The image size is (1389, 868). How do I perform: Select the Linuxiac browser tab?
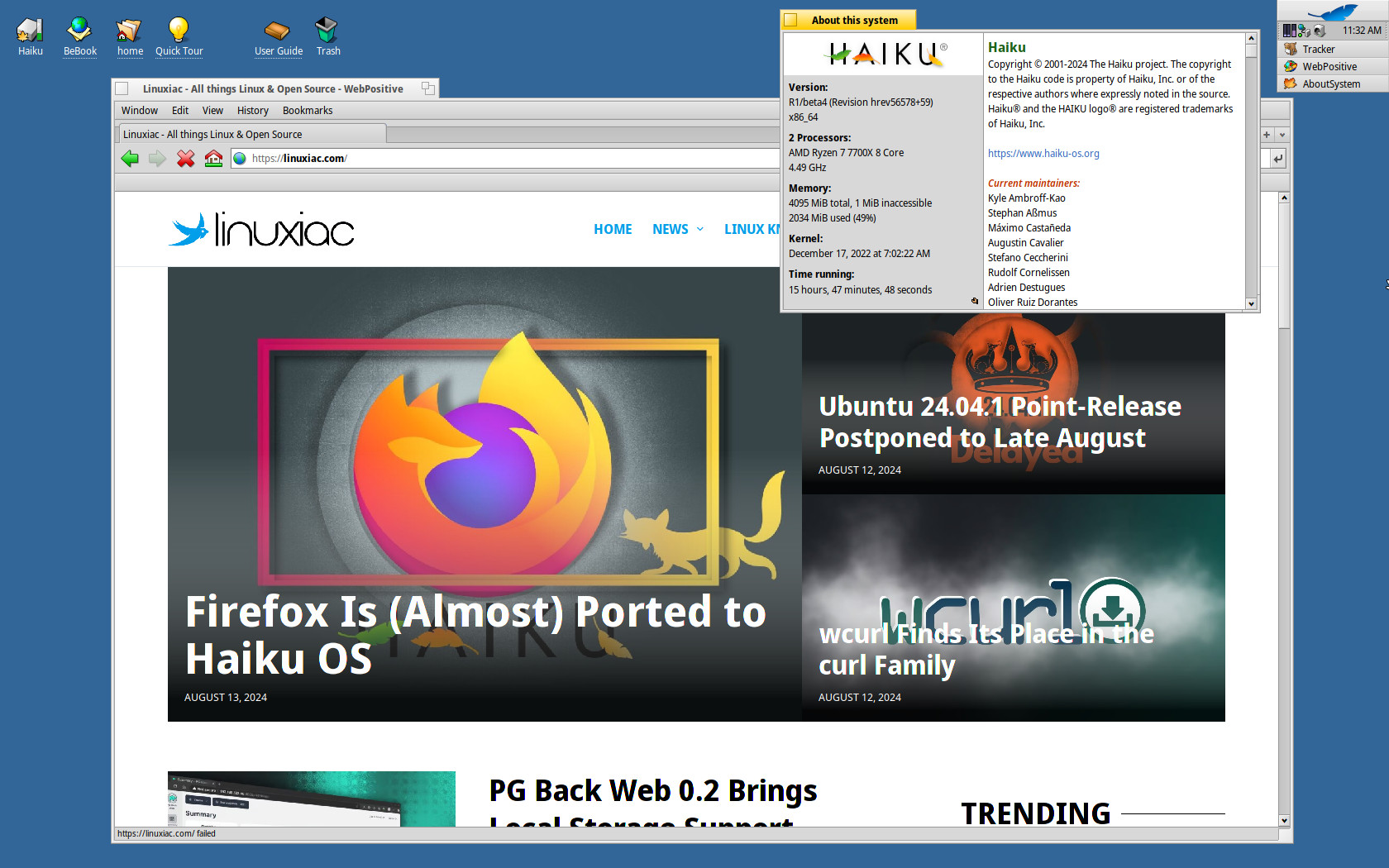coord(251,135)
